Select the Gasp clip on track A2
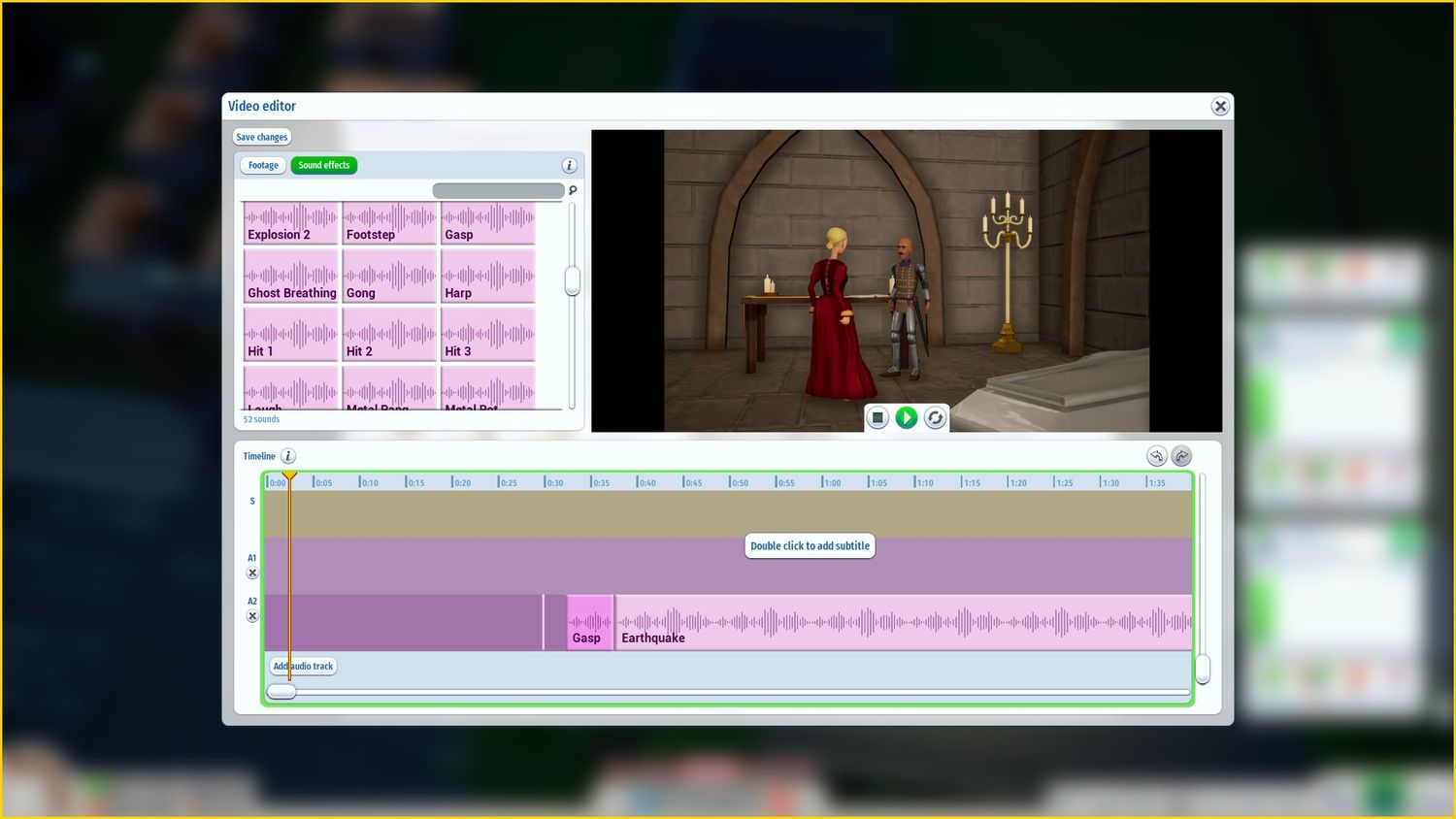1456x819 pixels. pos(589,623)
